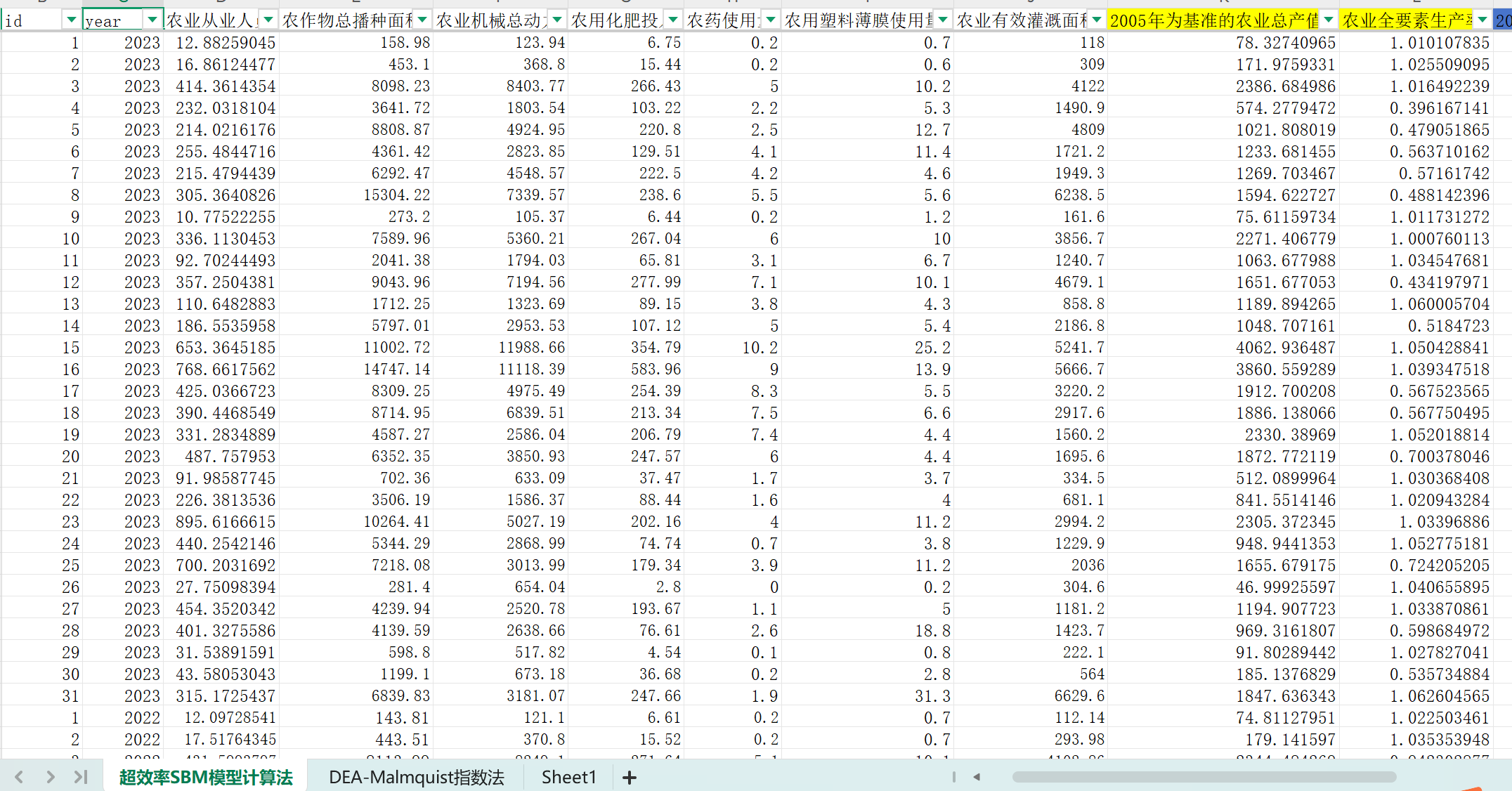Switch to the DEA-Malmquist指数法 sheet tab

click(x=416, y=778)
